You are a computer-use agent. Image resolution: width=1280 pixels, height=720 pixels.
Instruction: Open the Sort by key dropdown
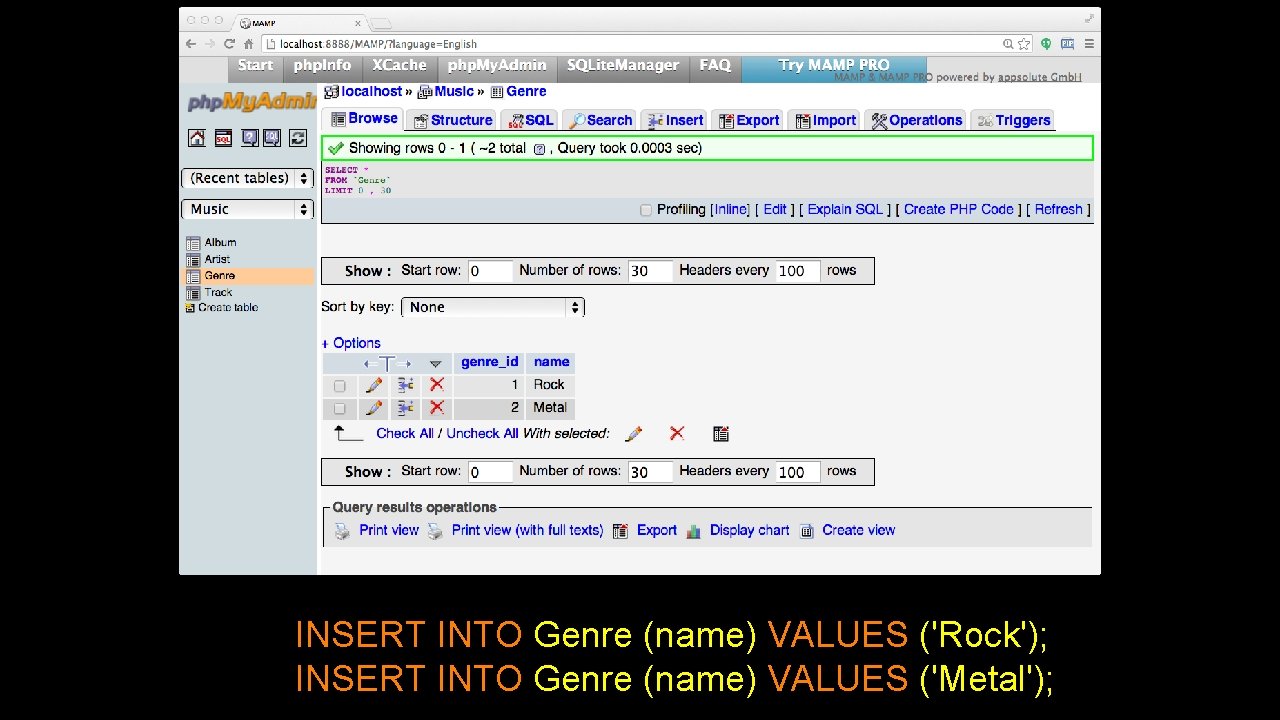click(493, 307)
